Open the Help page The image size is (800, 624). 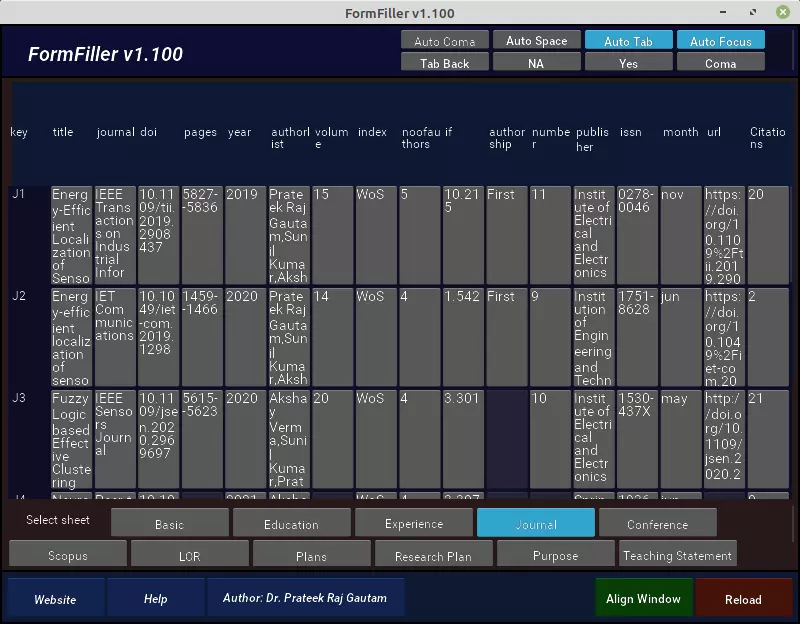(x=156, y=598)
